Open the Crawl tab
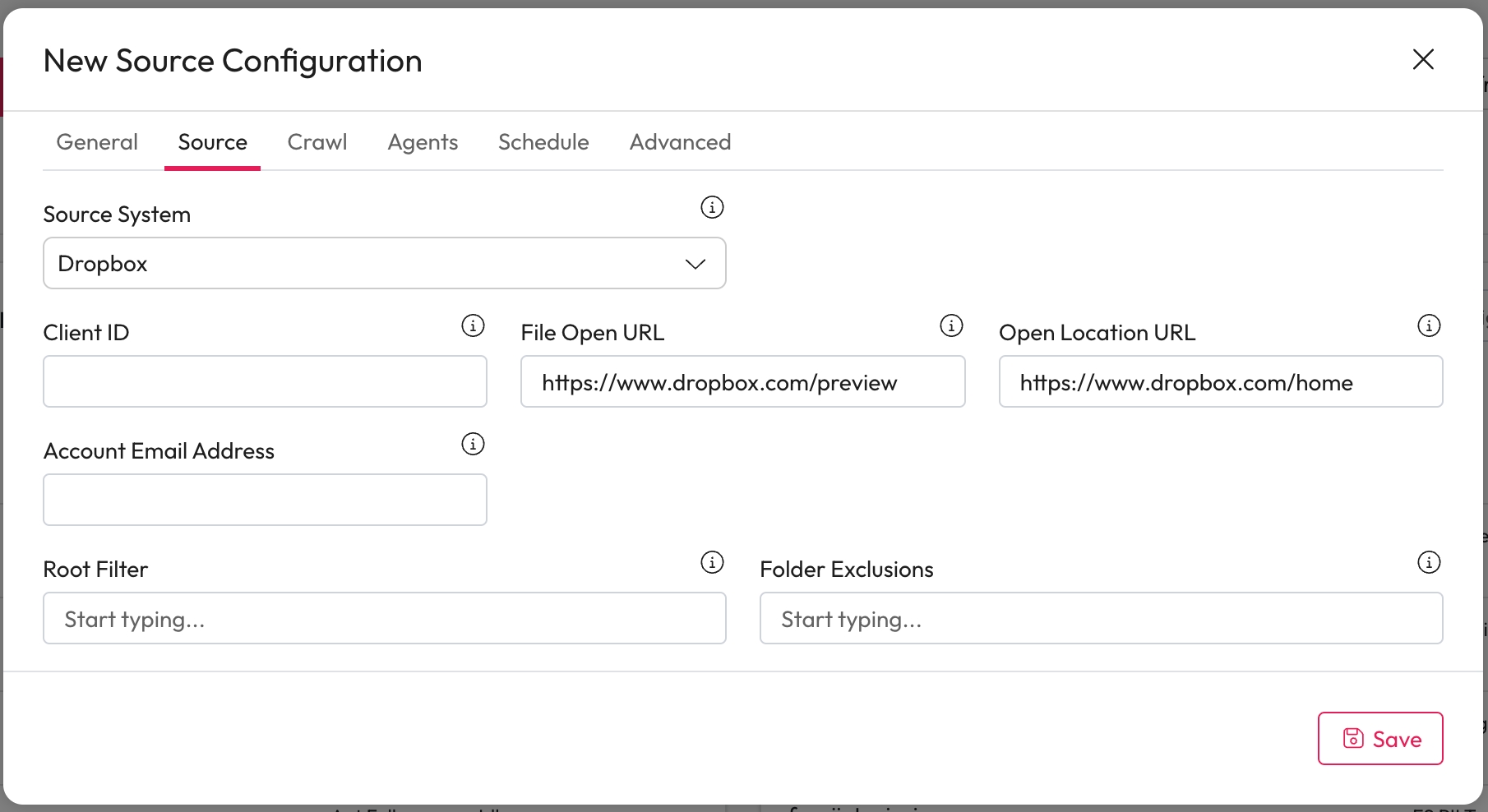Viewport: 1488px width, 812px height. (317, 142)
